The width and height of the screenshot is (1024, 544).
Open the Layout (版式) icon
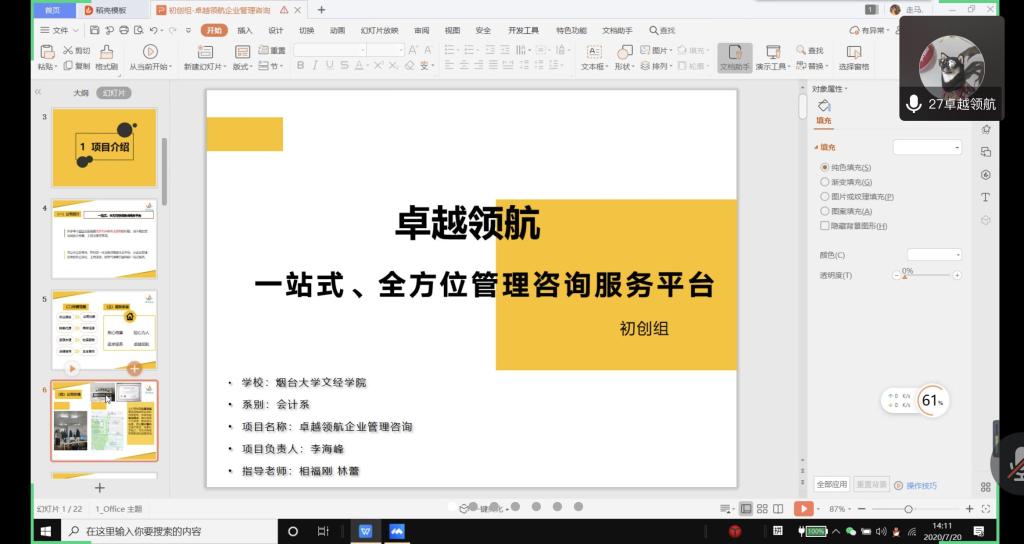point(242,52)
